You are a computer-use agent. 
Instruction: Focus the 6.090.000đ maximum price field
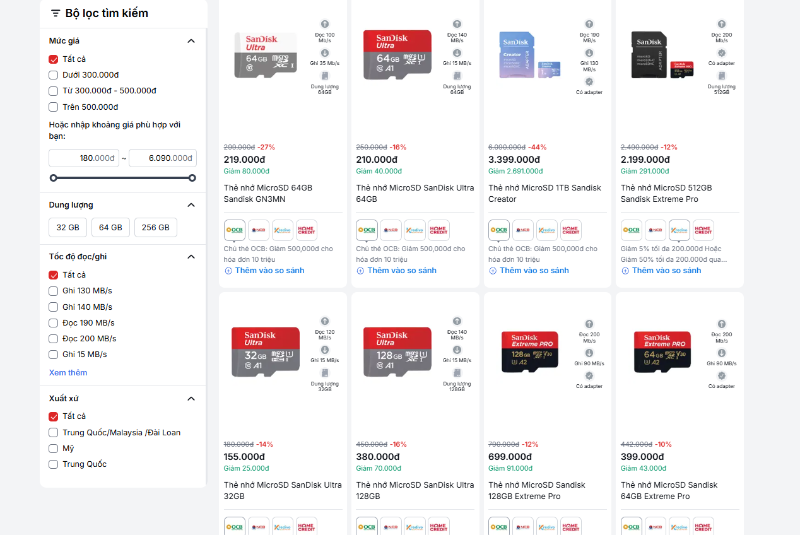[x=163, y=158]
